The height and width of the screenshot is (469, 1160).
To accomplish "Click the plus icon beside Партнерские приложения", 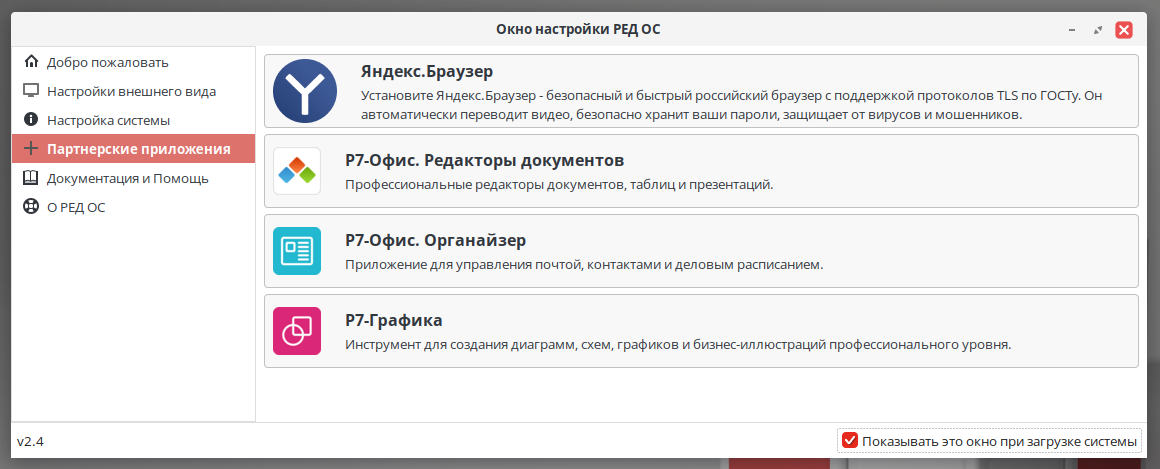I will [x=31, y=149].
